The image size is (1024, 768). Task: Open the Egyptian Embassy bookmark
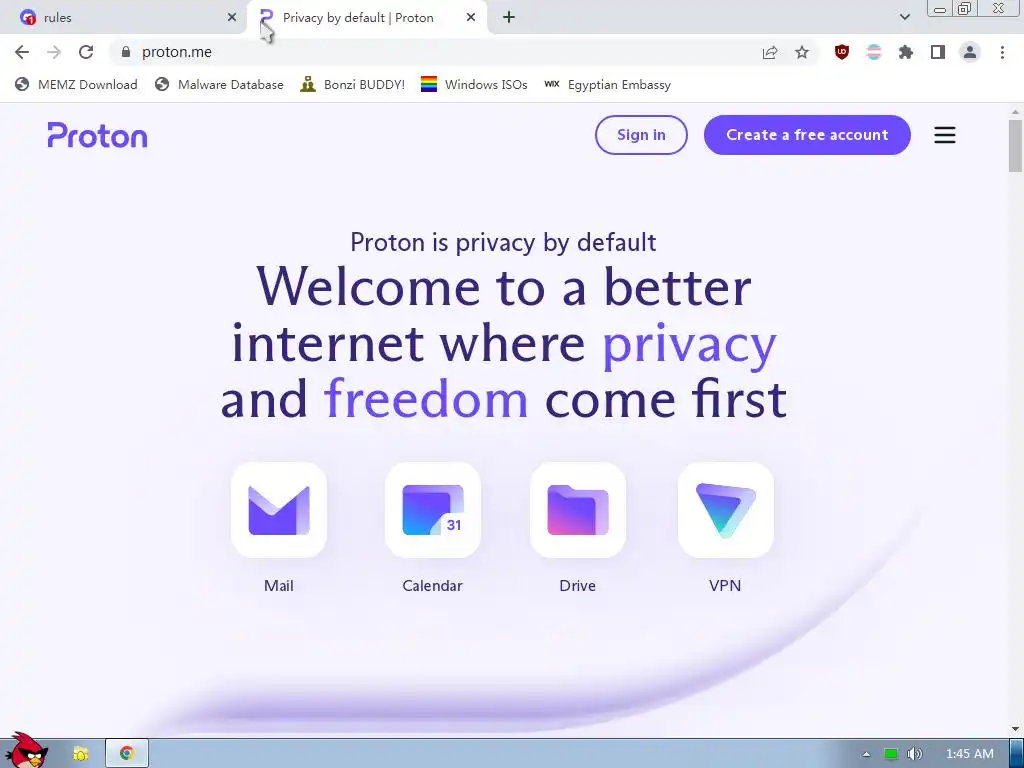point(607,84)
